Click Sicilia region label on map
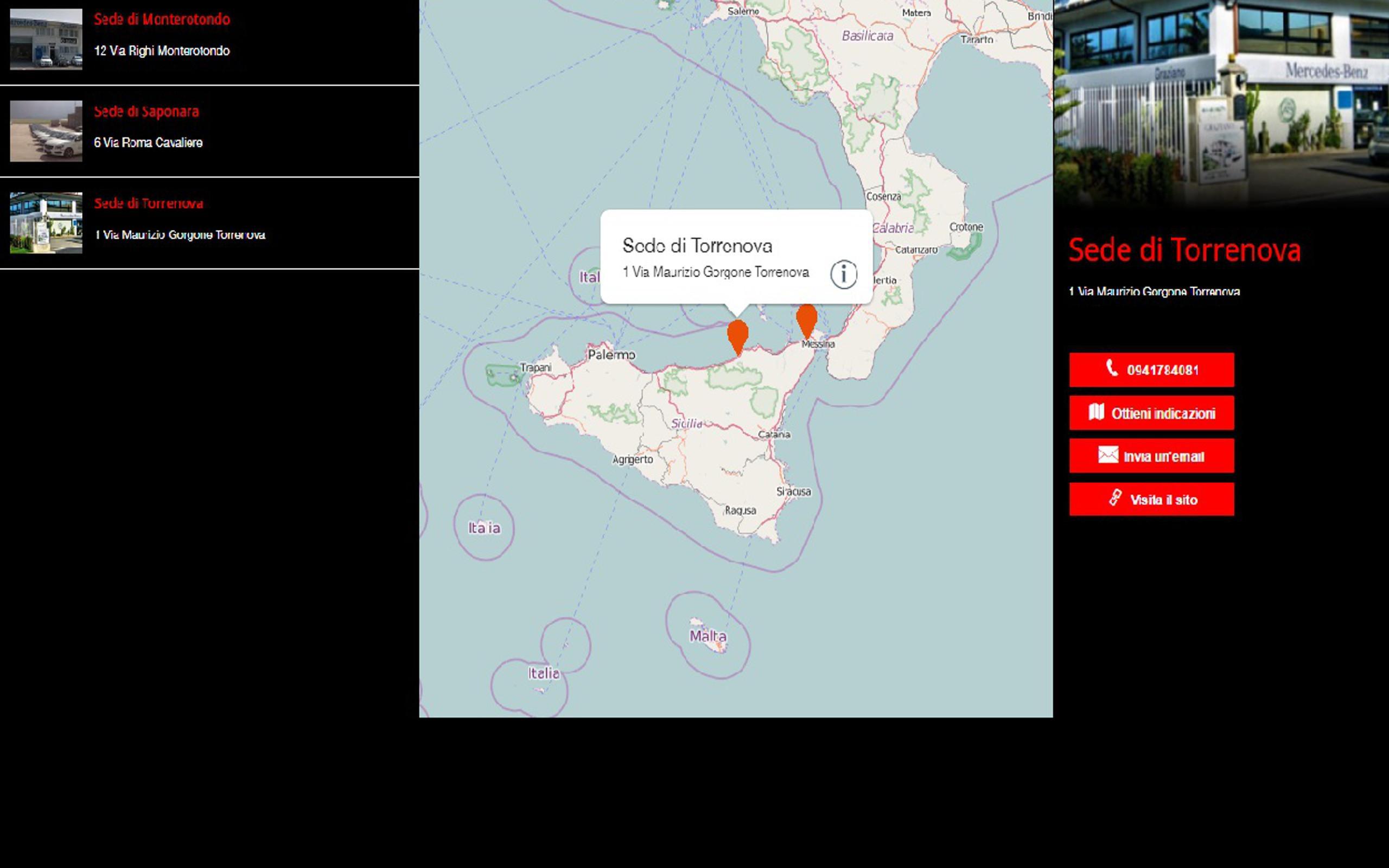The image size is (1389, 868). point(686,423)
